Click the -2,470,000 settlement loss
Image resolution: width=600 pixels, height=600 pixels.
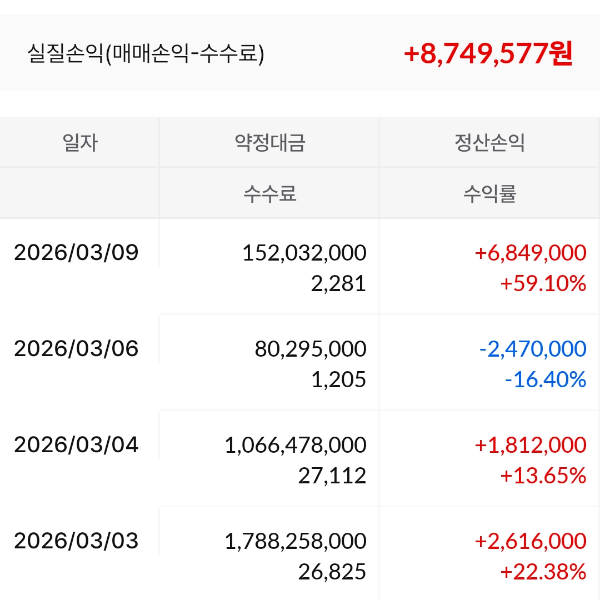pyautogui.click(x=532, y=348)
